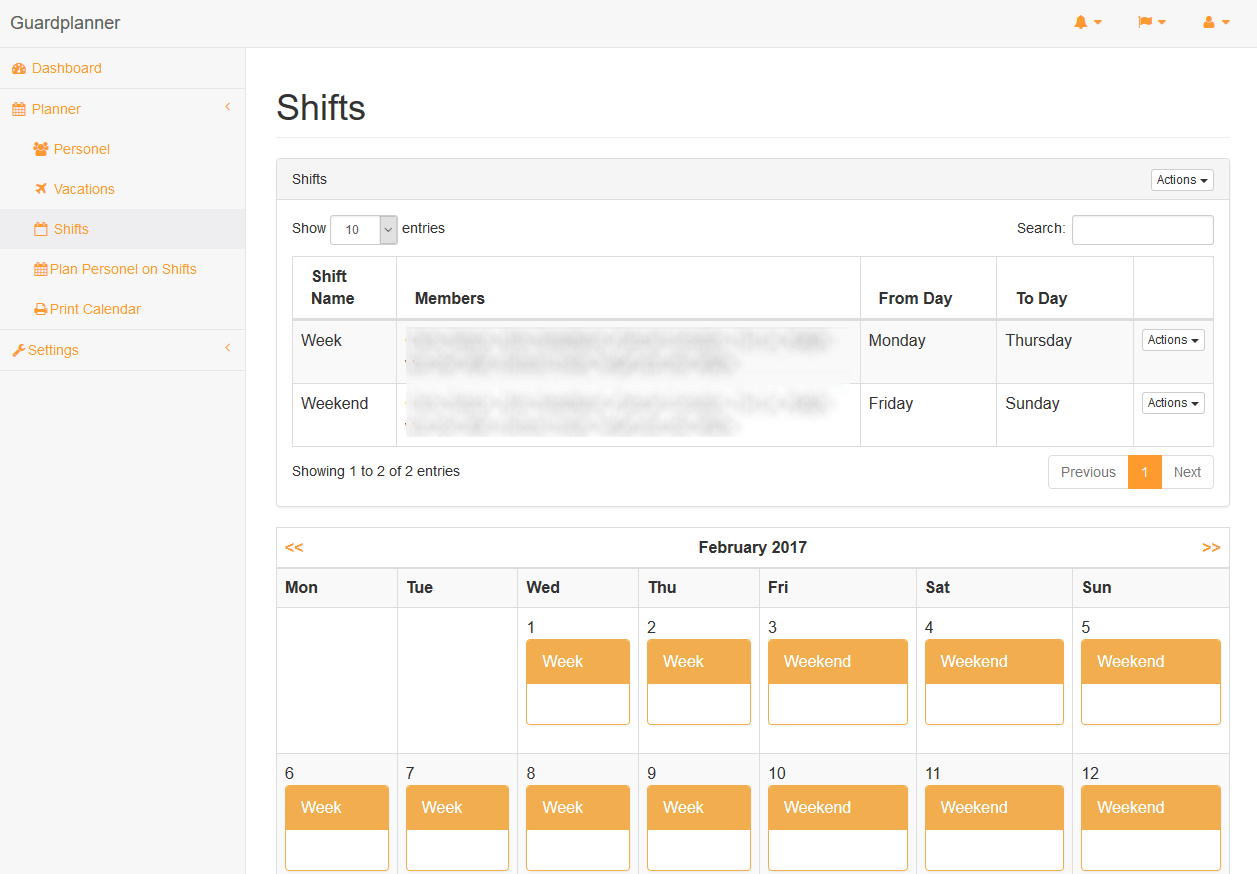The height and width of the screenshot is (874, 1257).
Task: Open the user account icon menu
Action: click(1215, 23)
